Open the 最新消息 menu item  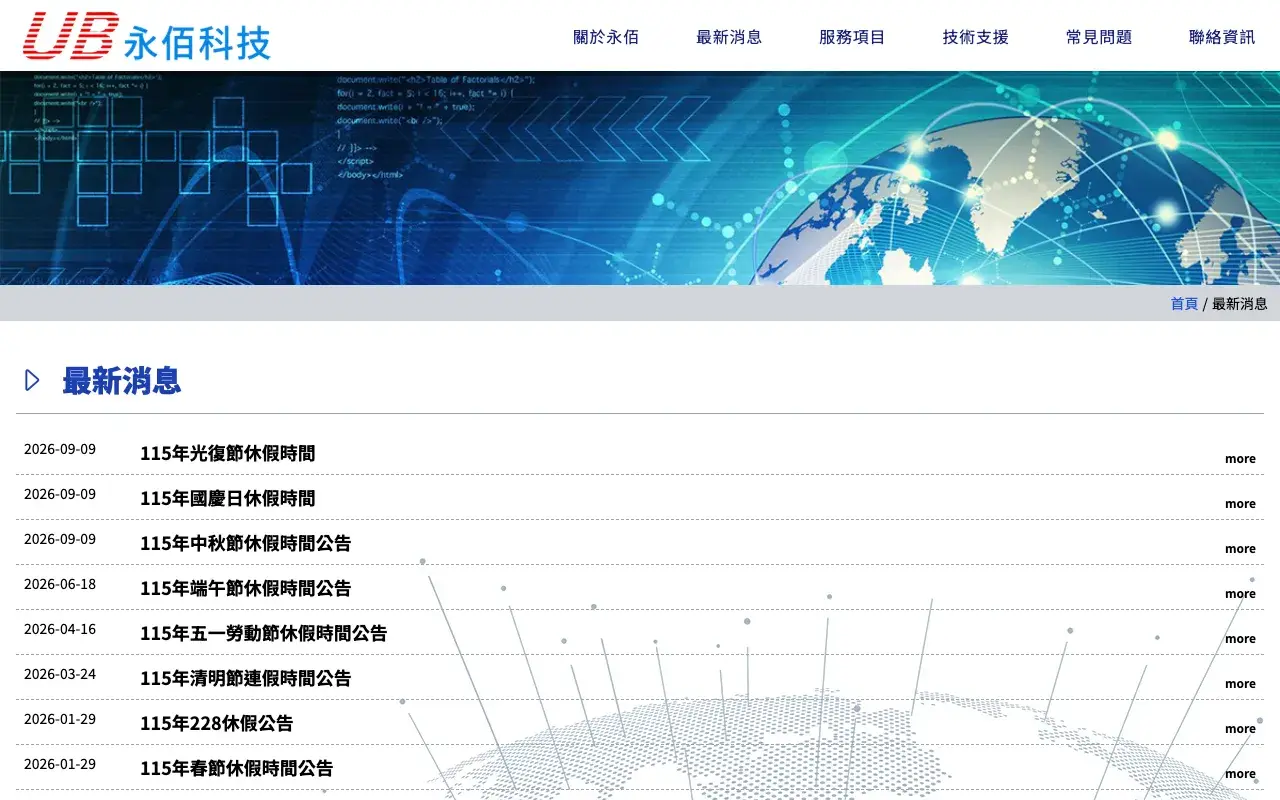tap(729, 37)
